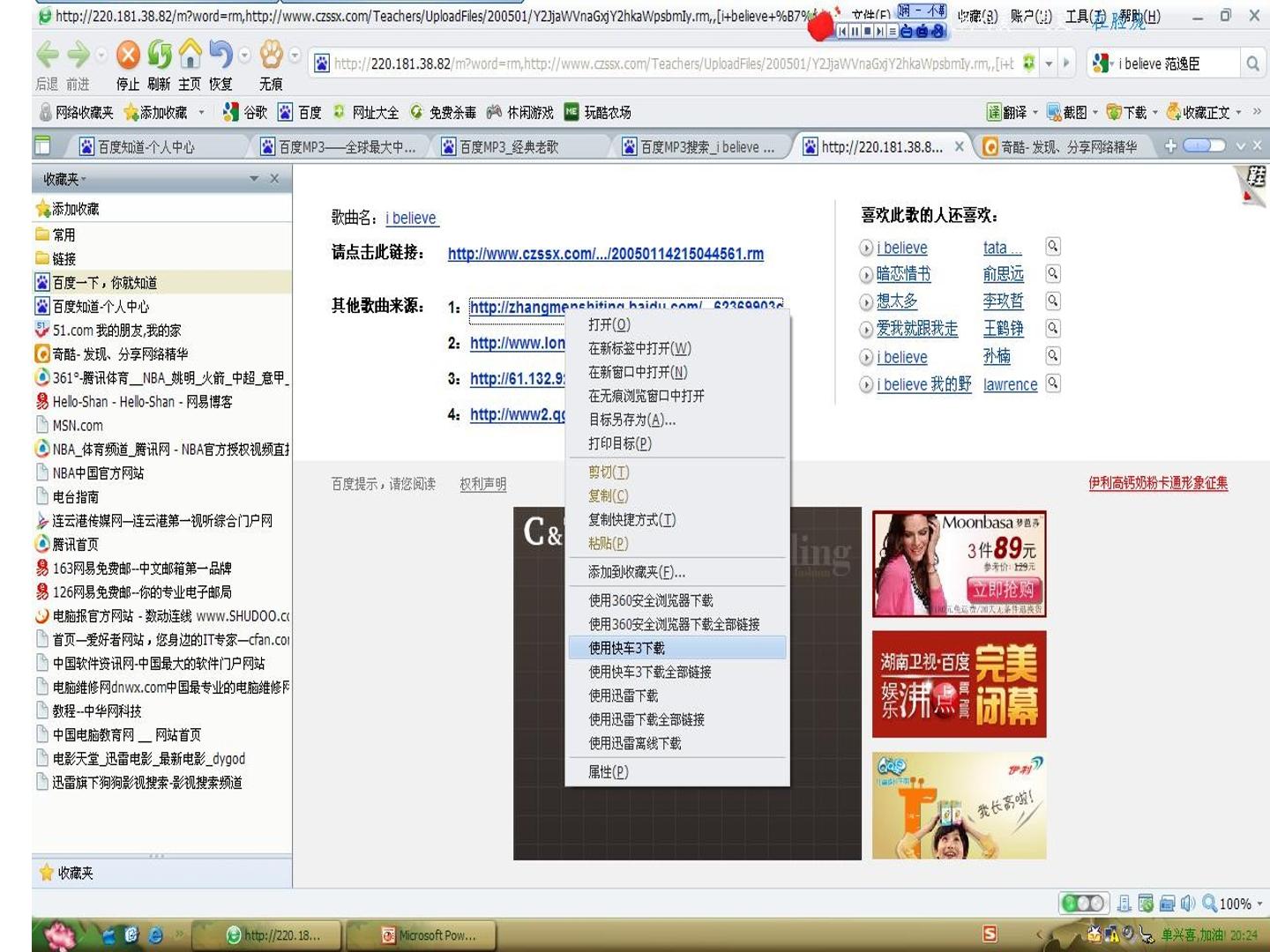Toggle the sidebar panel icon left of the tabs
The height and width of the screenshot is (952, 1270).
pyautogui.click(x=41, y=145)
